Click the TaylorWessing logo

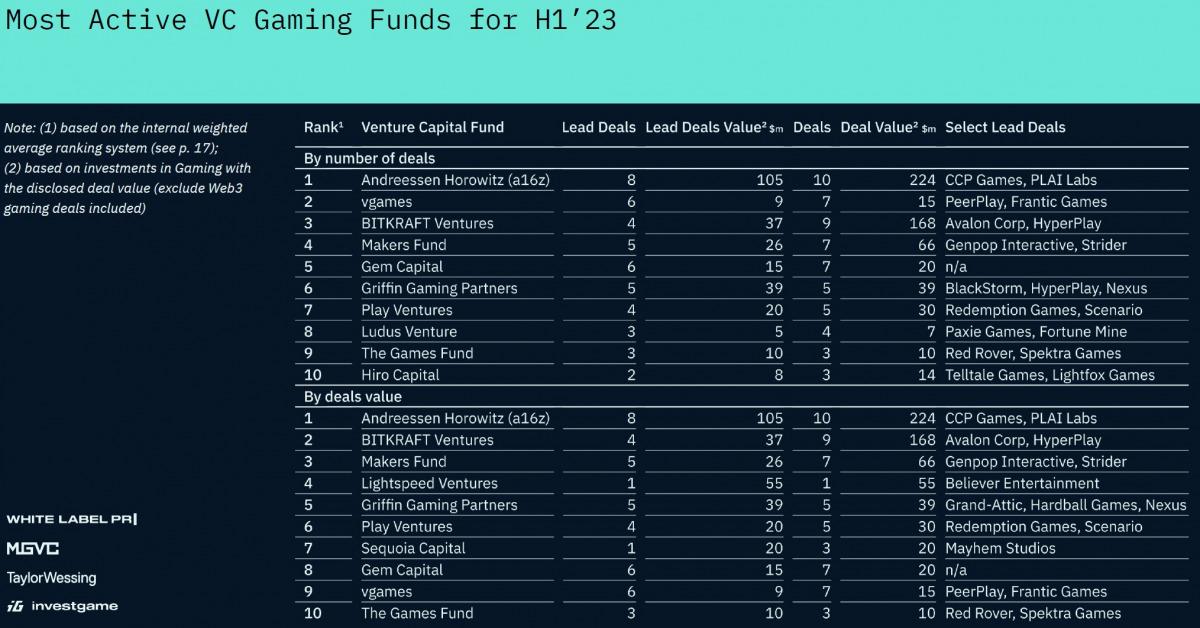[x=51, y=578]
